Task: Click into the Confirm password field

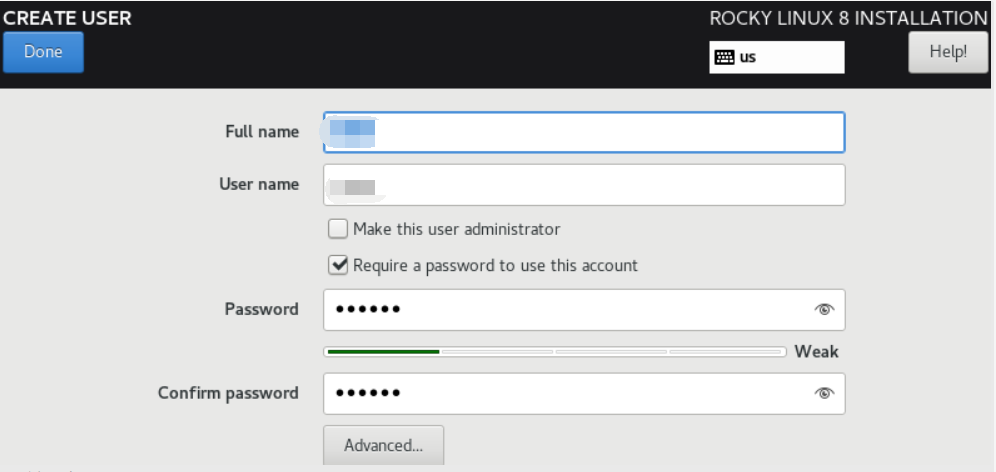Action: tap(584, 393)
